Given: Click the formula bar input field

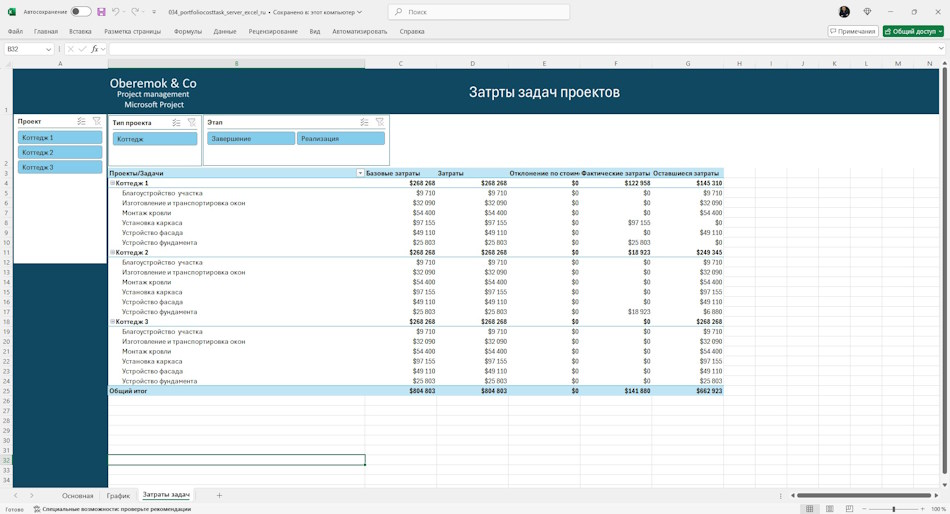Looking at the screenshot, I should click(523, 49).
